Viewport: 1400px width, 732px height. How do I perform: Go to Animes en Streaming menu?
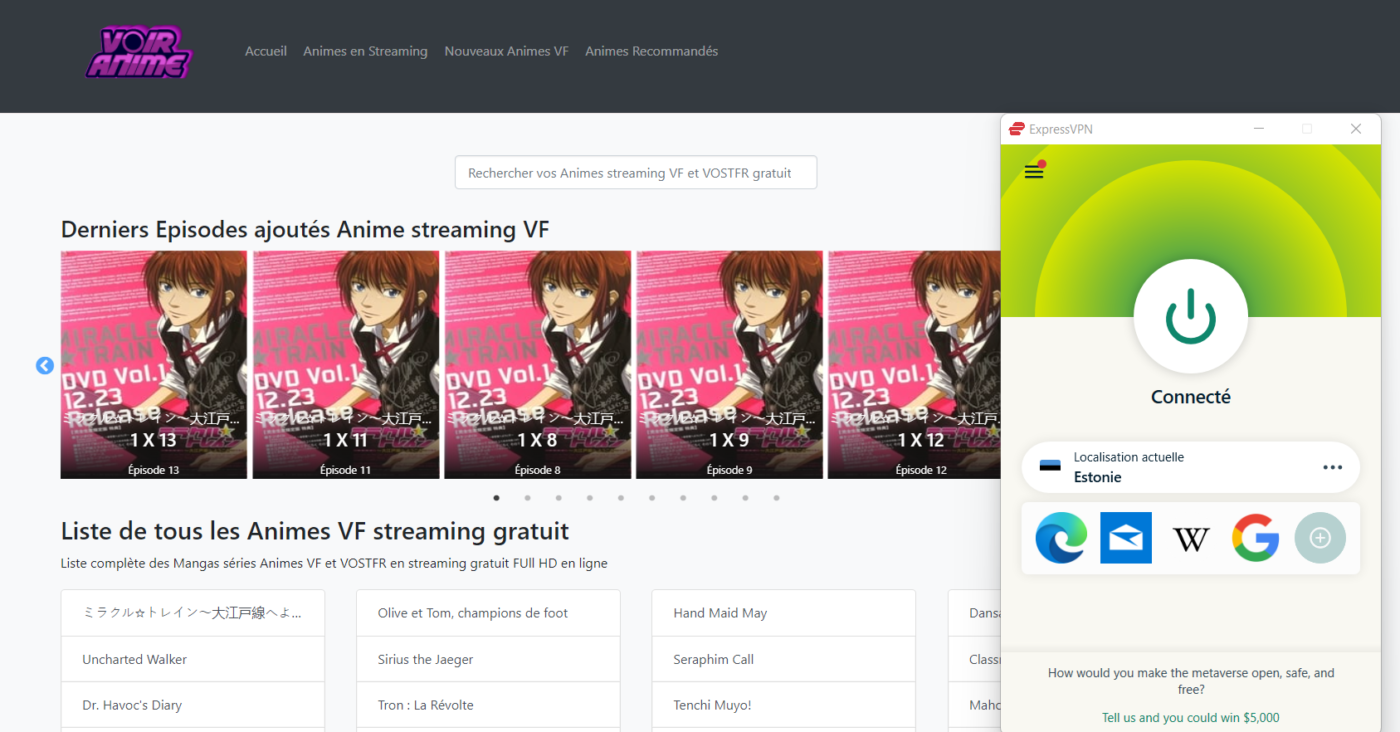[x=365, y=51]
